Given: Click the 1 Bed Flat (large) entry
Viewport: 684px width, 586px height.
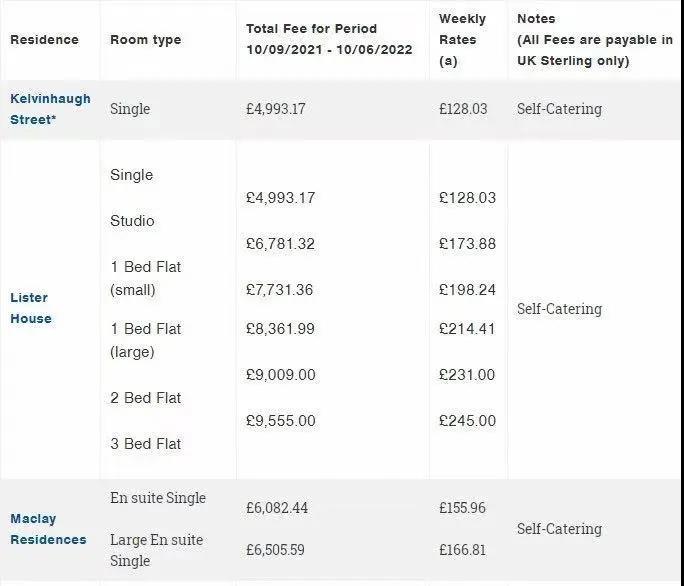Looking at the screenshot, I should pyautogui.click(x=145, y=340).
